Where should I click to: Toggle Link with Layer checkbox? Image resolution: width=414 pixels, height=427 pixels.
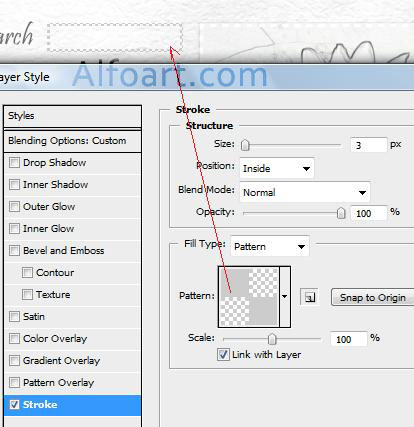[223, 354]
